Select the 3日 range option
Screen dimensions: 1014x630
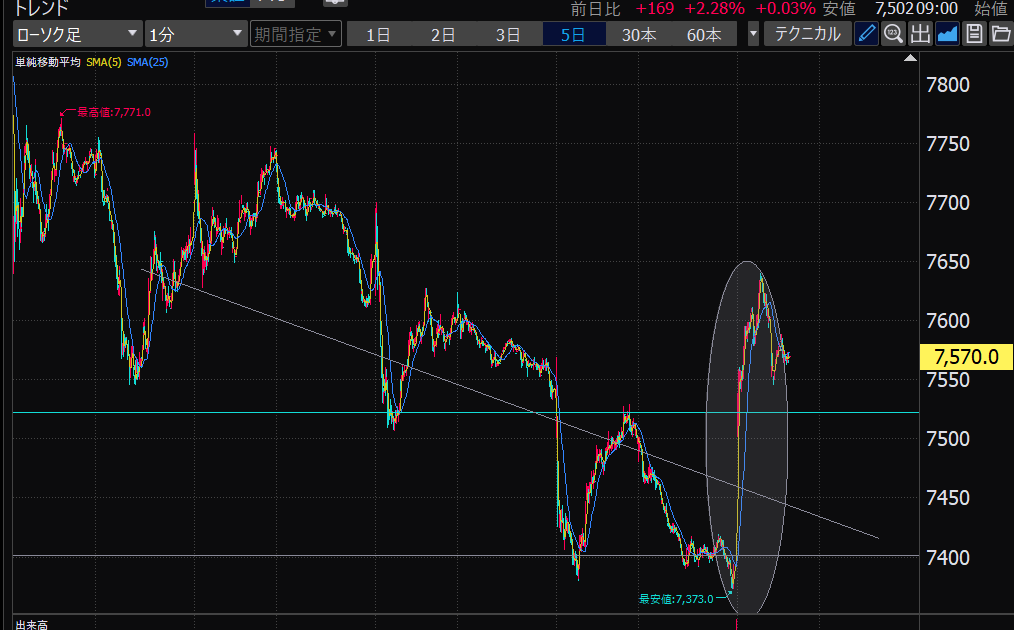pyautogui.click(x=508, y=34)
